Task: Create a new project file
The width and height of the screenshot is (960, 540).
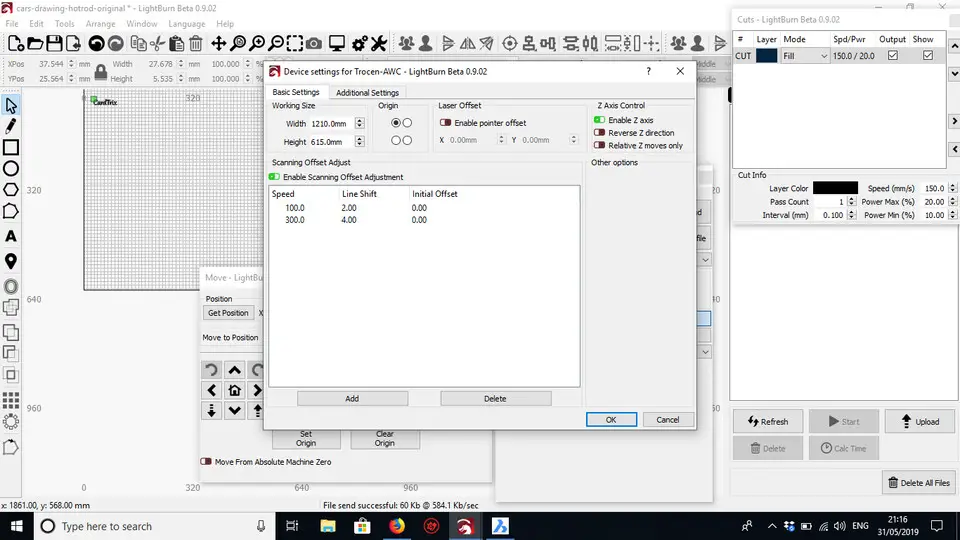Action: (x=16, y=43)
